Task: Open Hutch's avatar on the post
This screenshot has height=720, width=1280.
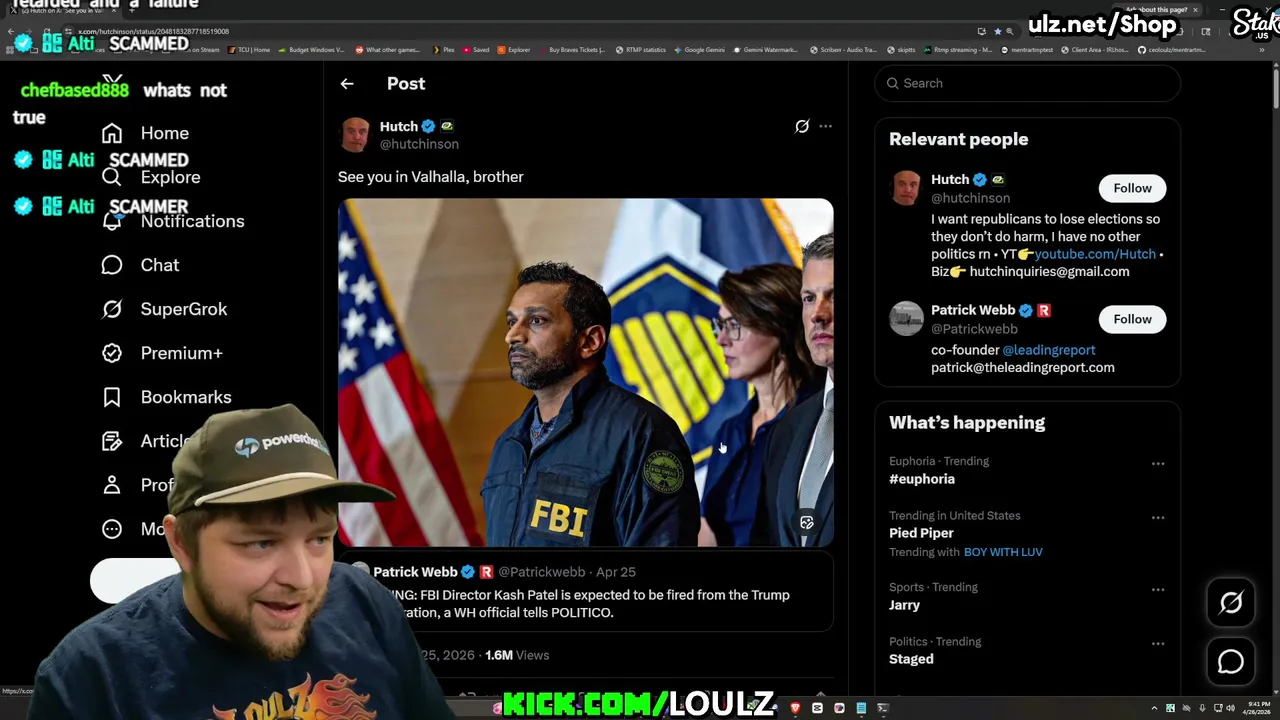Action: pyautogui.click(x=355, y=135)
